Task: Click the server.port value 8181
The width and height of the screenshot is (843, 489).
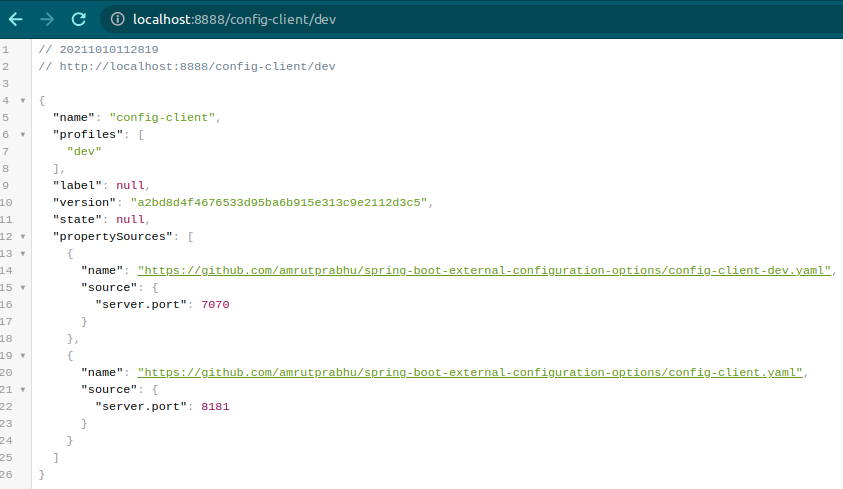Action: tap(215, 407)
